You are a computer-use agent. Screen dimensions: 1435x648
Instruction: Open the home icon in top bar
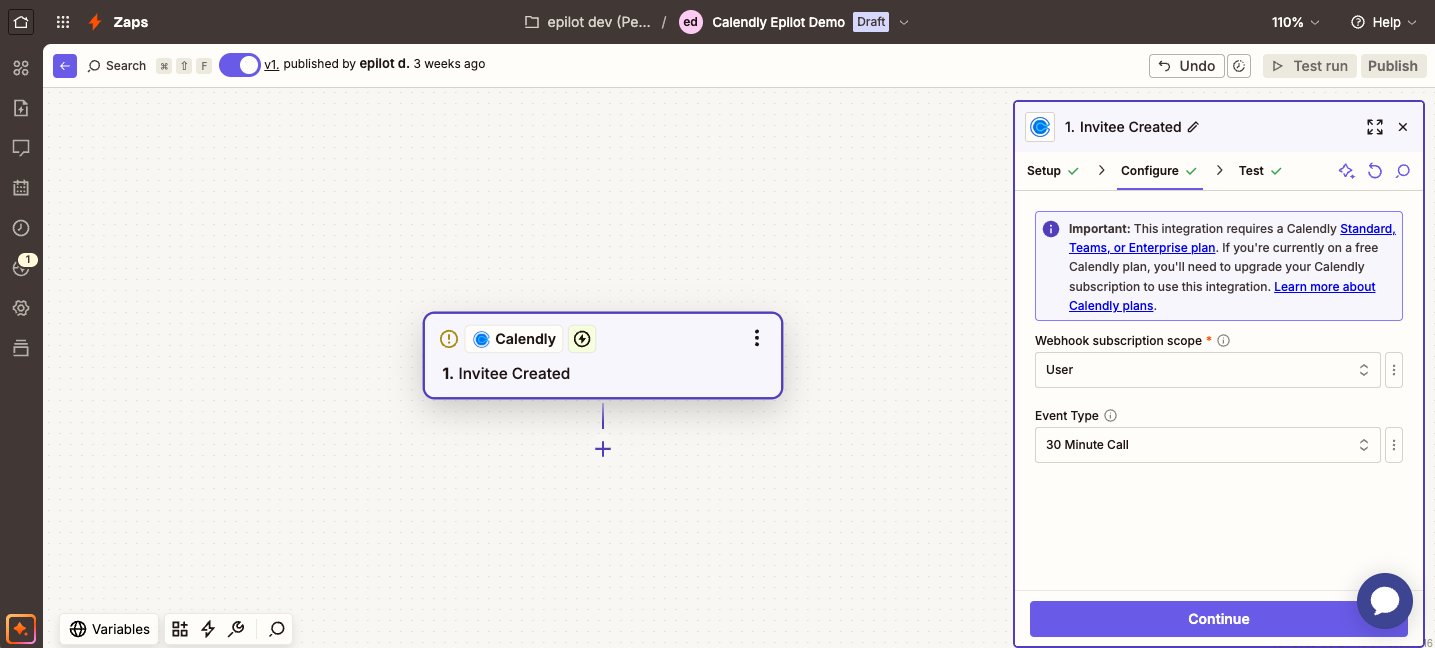click(21, 21)
